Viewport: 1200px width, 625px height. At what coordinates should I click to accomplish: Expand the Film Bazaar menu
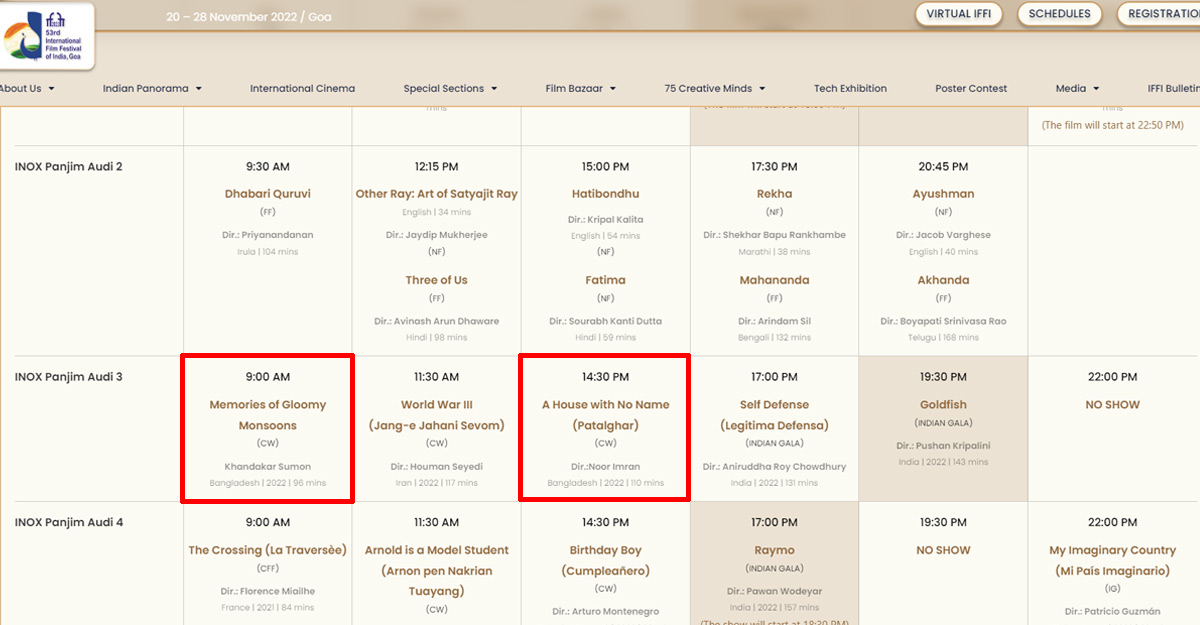(x=580, y=88)
